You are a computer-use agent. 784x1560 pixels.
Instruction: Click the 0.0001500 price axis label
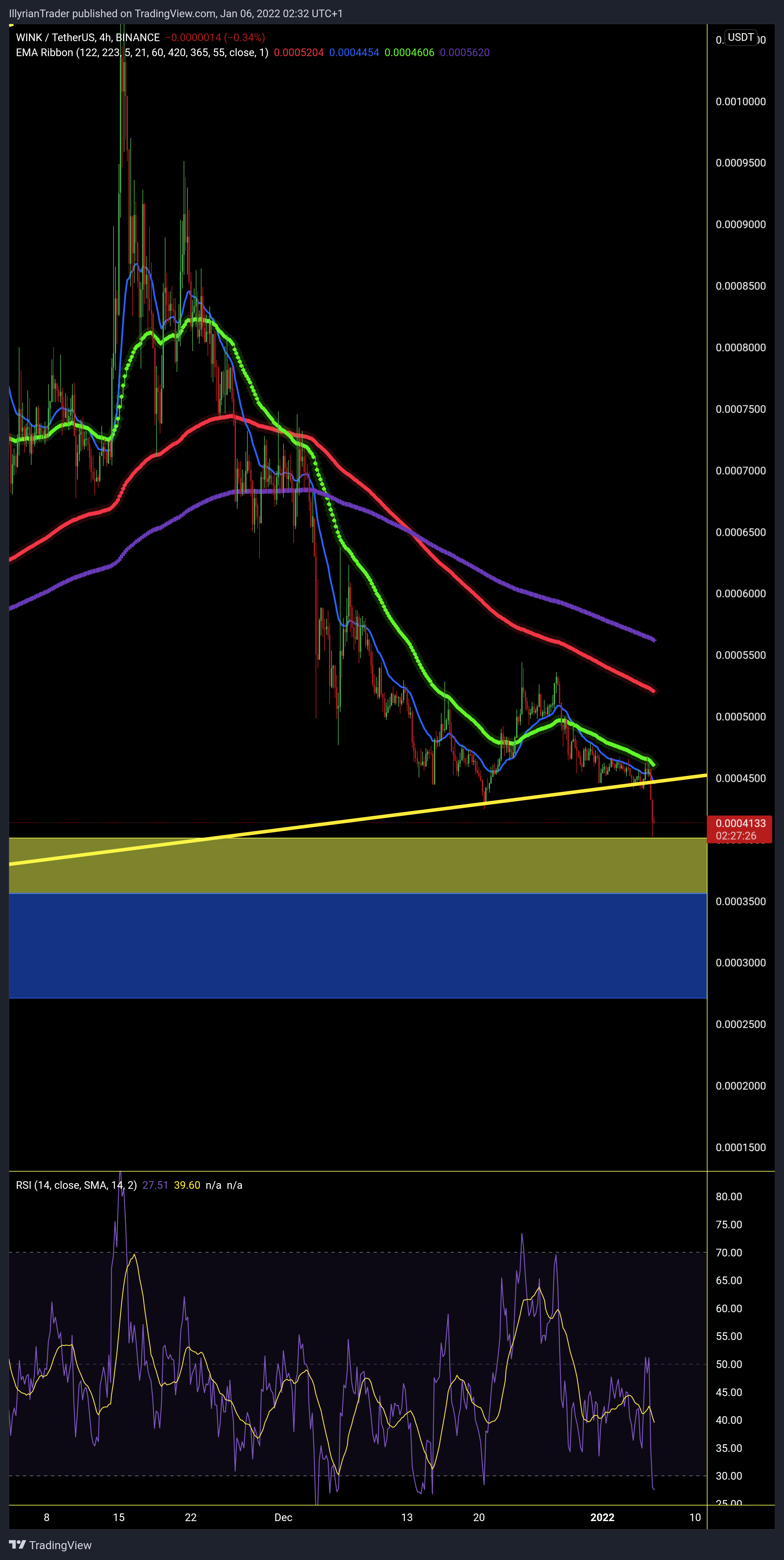(x=740, y=1148)
